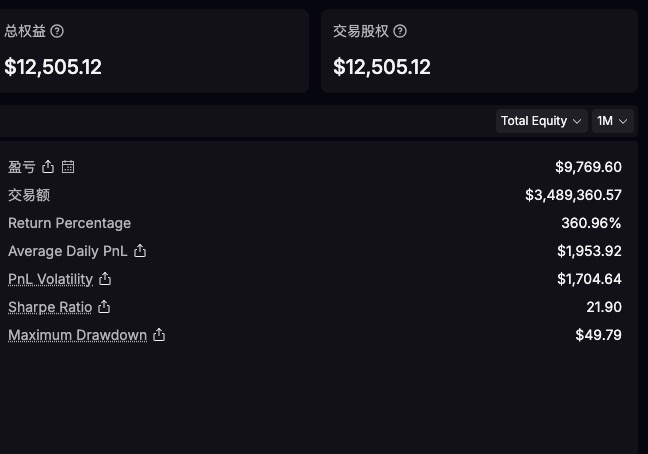Share the PnL Volatility stat
Image resolution: width=648 pixels, height=454 pixels.
pos(105,279)
